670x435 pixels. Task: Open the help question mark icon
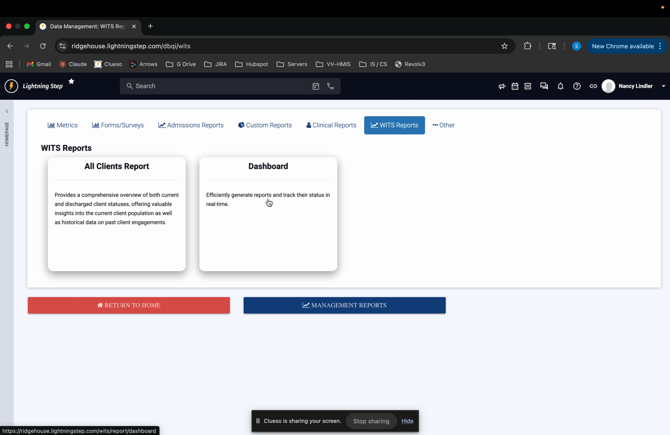(577, 86)
